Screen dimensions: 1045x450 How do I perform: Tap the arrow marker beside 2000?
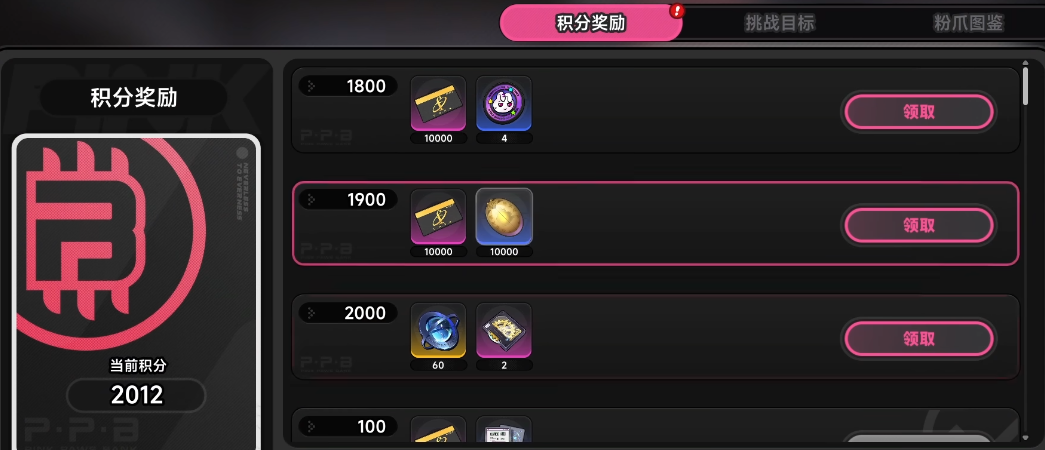pyautogui.click(x=312, y=313)
